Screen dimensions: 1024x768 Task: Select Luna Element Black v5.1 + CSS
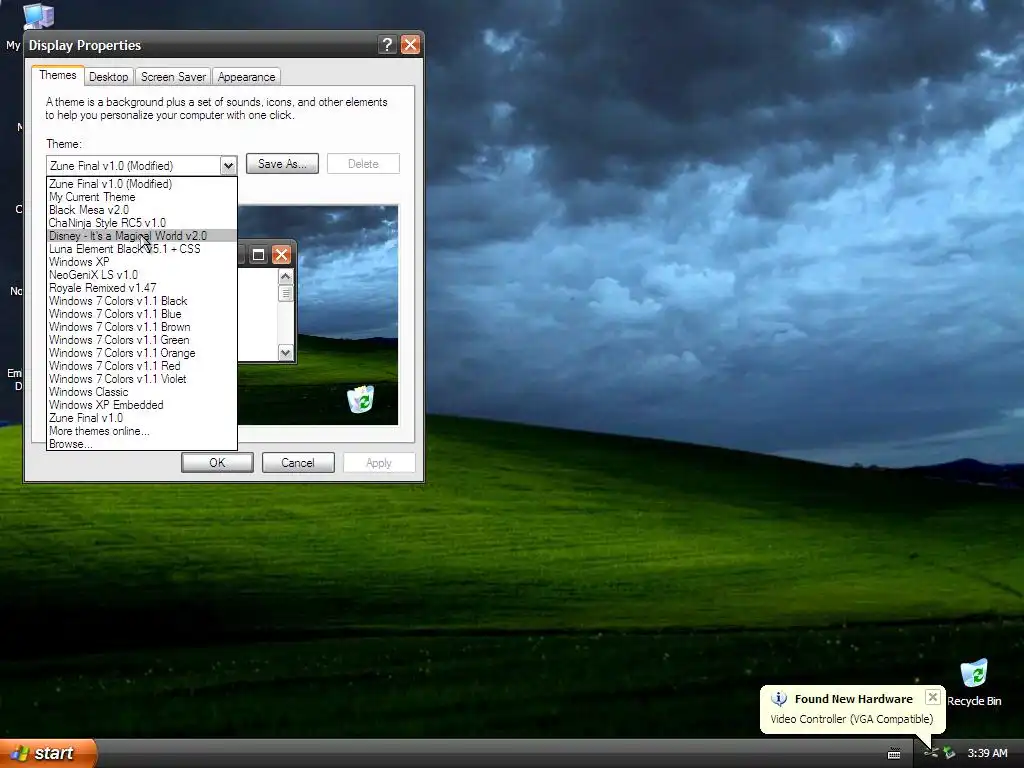(x=142, y=249)
